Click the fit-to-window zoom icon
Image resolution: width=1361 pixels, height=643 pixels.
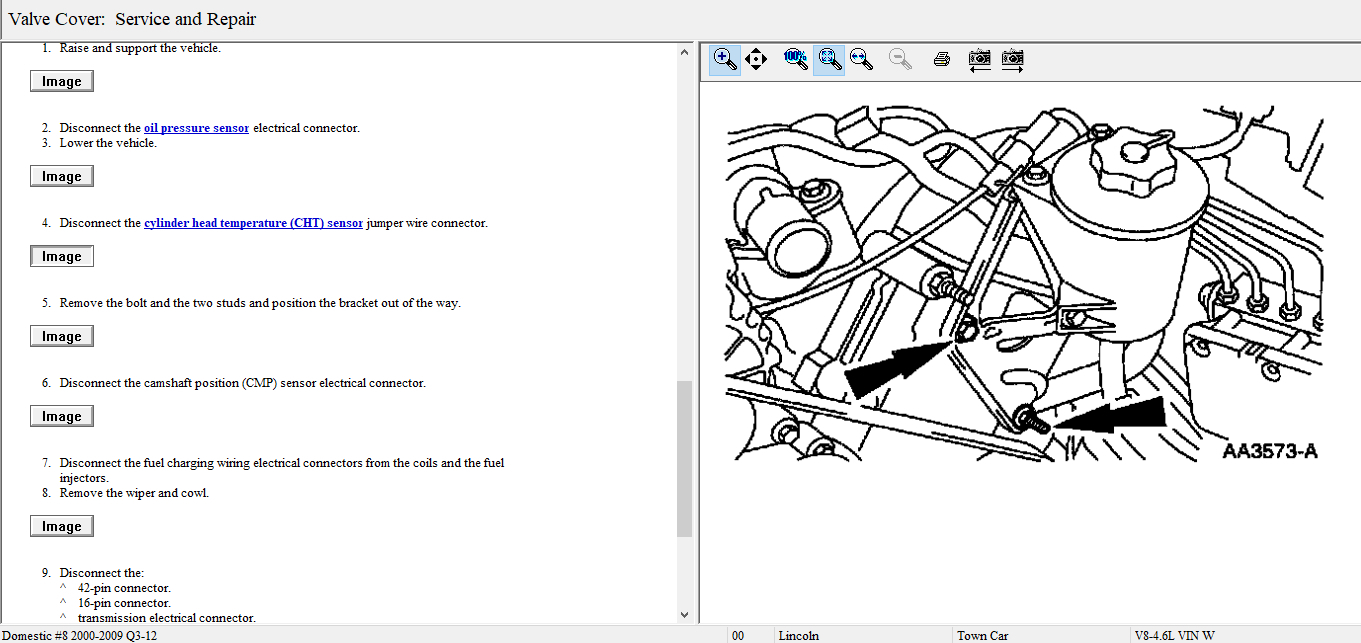(828, 59)
